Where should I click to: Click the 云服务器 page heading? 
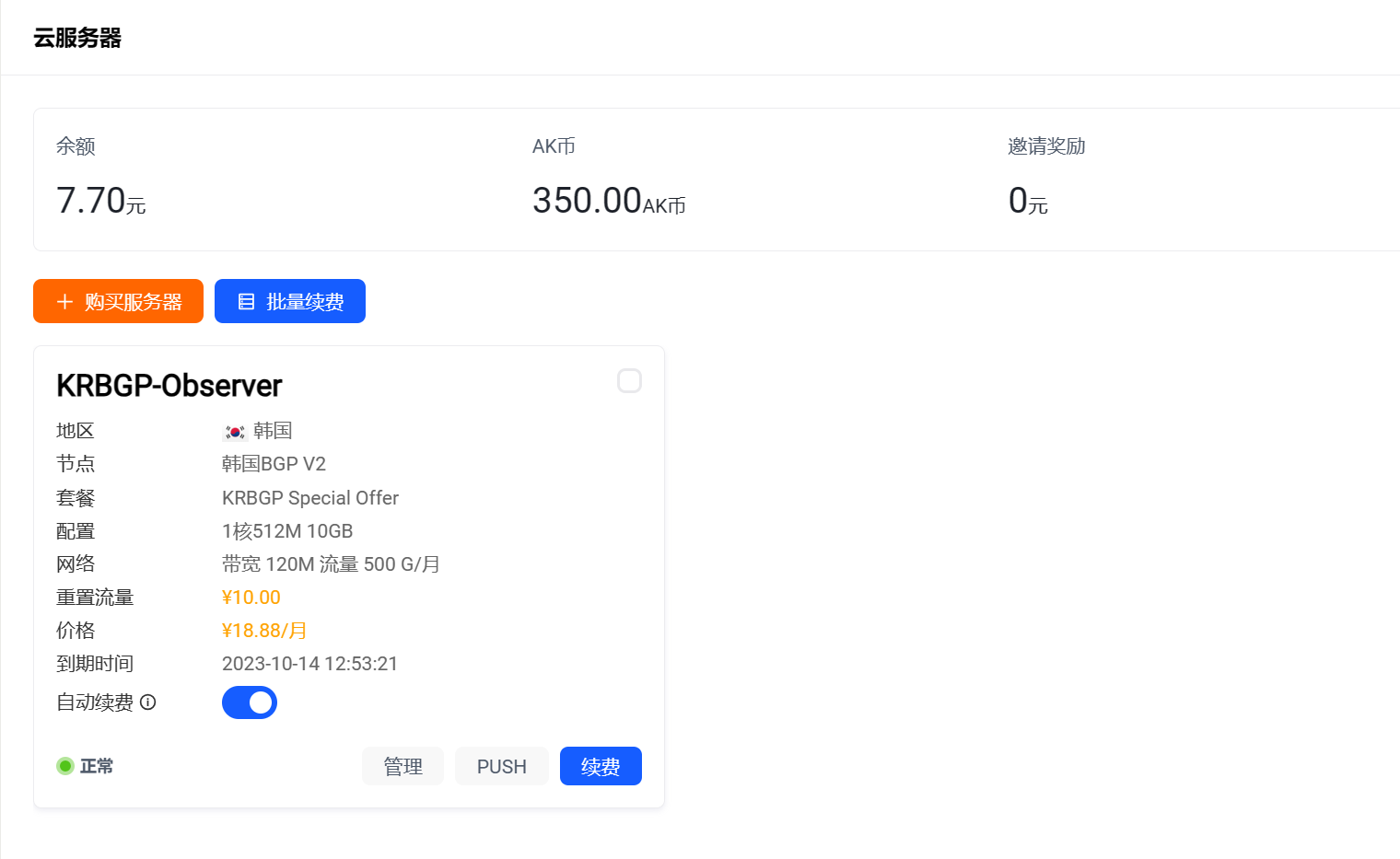pyautogui.click(x=77, y=38)
